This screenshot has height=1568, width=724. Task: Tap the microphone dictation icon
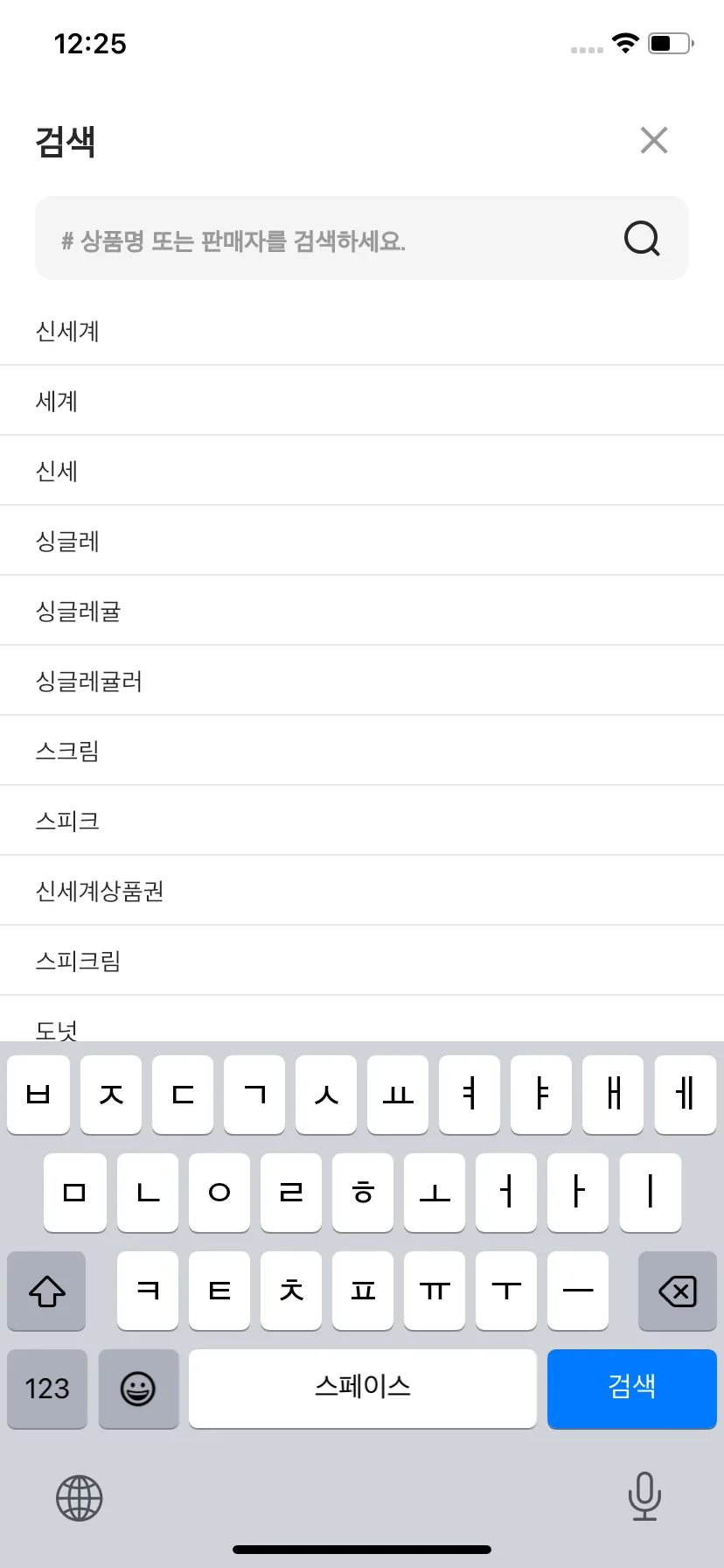point(644,1496)
